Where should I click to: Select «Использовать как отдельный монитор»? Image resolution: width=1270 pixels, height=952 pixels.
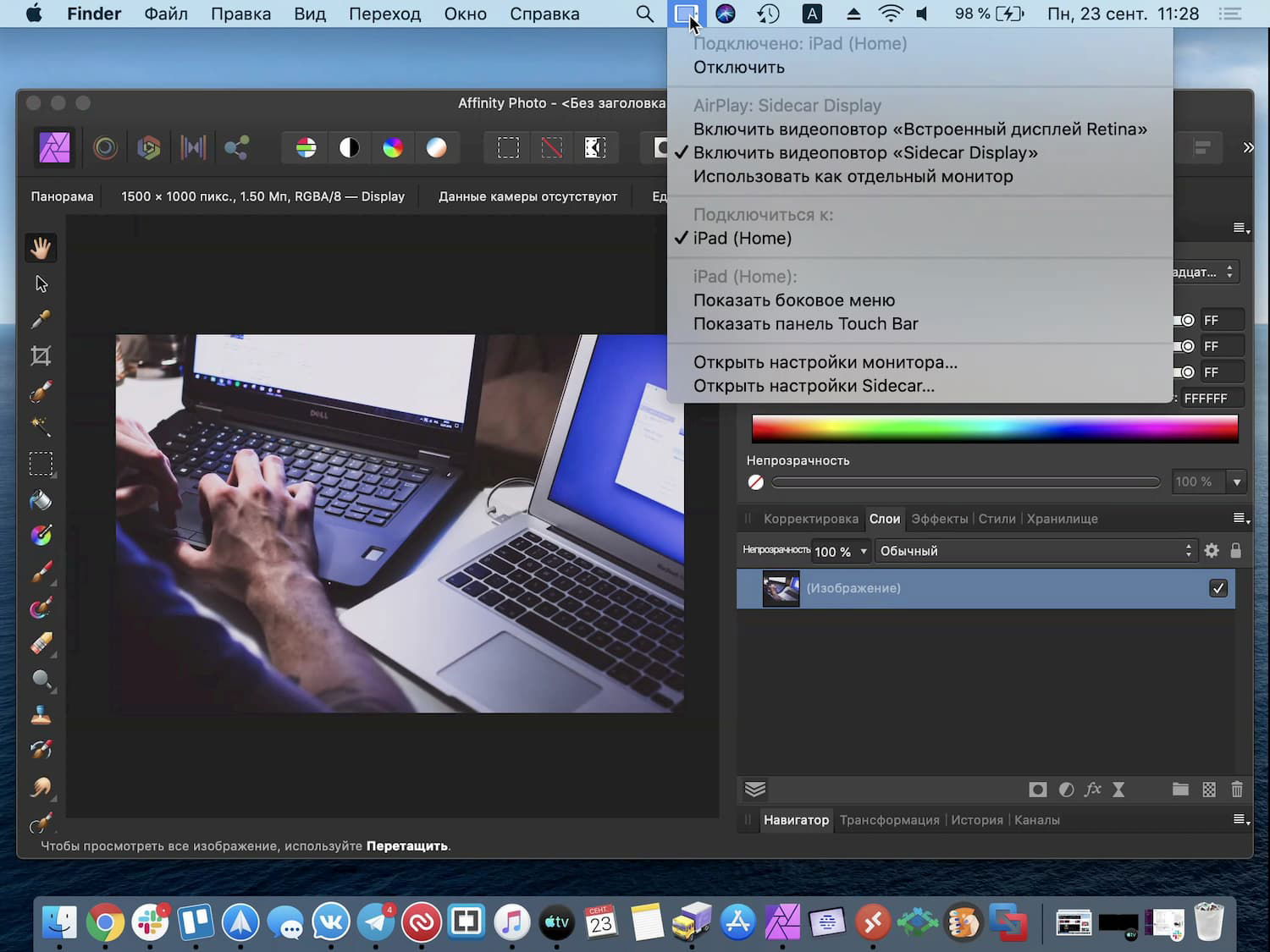pyautogui.click(x=853, y=176)
